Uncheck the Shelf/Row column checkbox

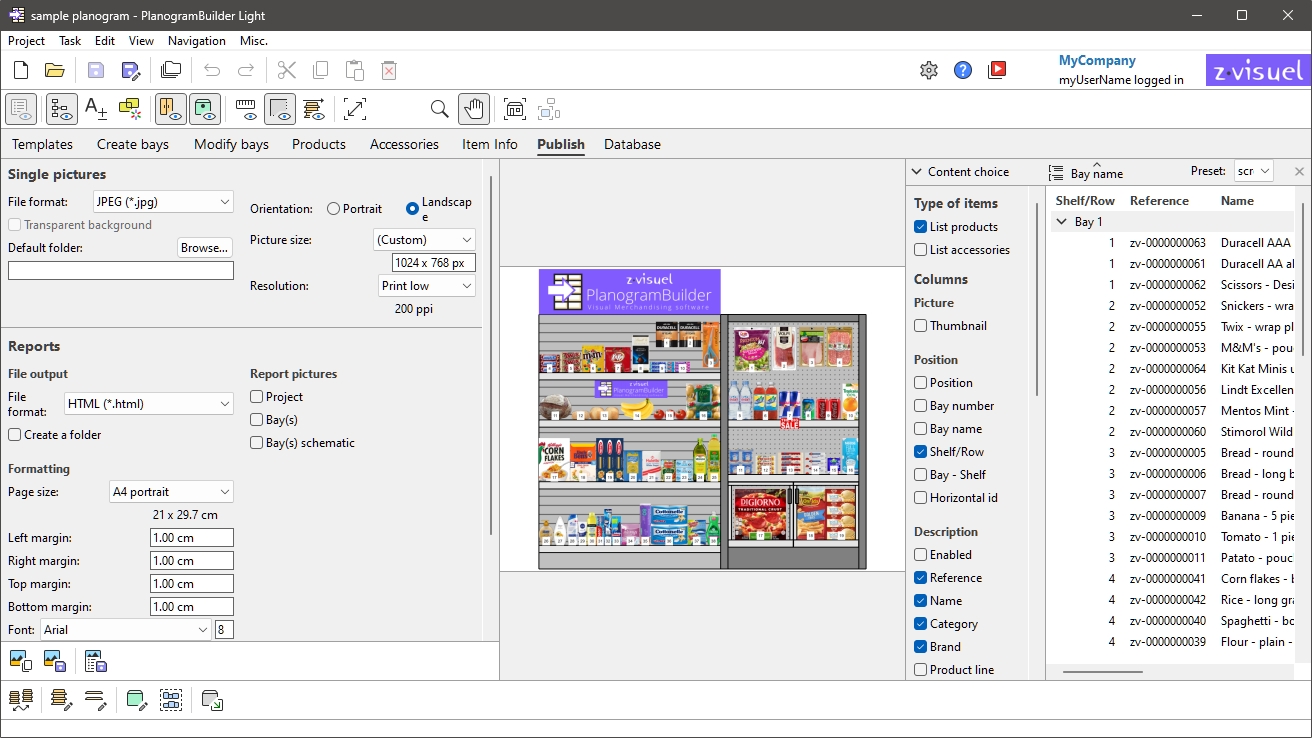(x=920, y=452)
